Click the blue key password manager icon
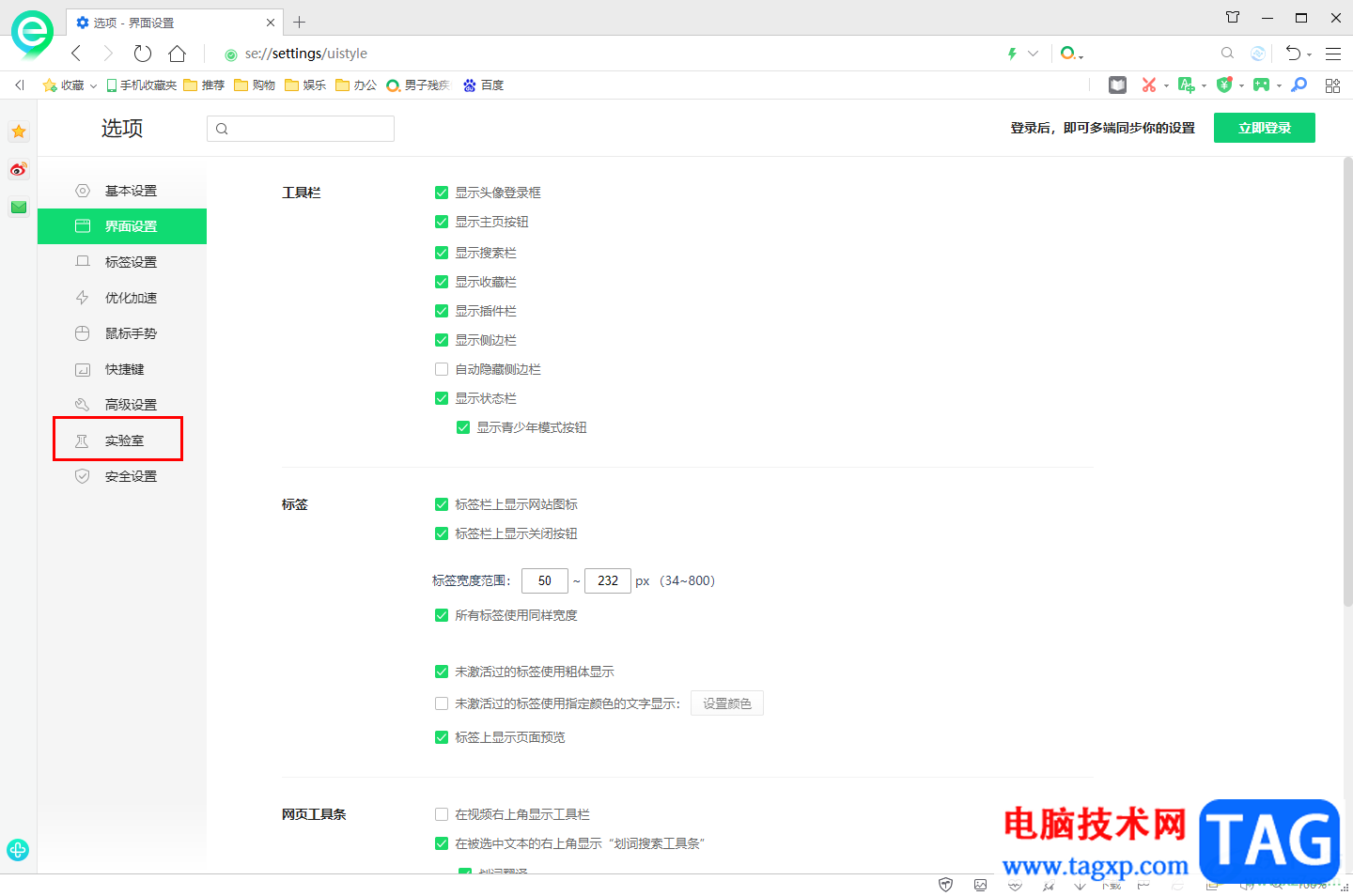Image resolution: width=1353 pixels, height=896 pixels. [x=1299, y=85]
